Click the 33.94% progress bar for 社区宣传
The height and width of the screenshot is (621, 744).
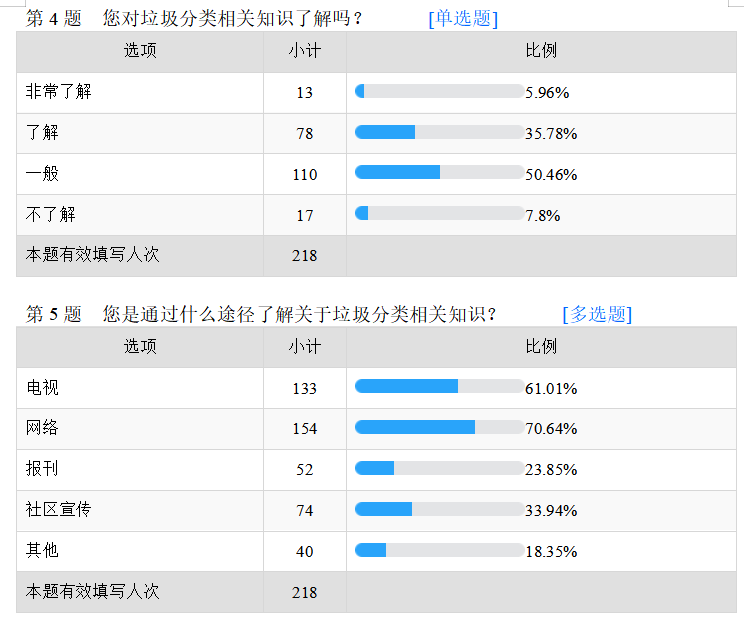[439, 509]
